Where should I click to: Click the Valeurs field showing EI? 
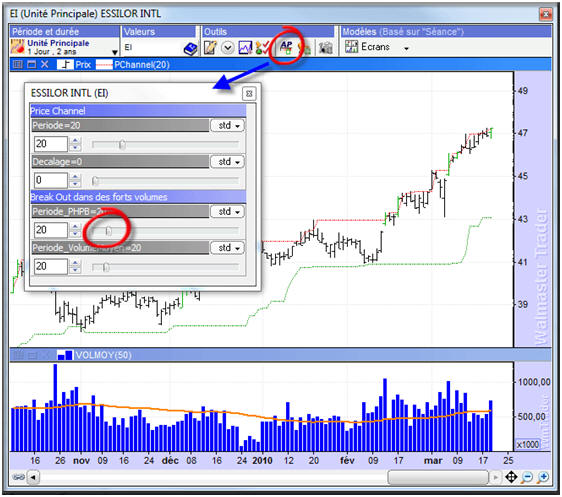click(152, 48)
